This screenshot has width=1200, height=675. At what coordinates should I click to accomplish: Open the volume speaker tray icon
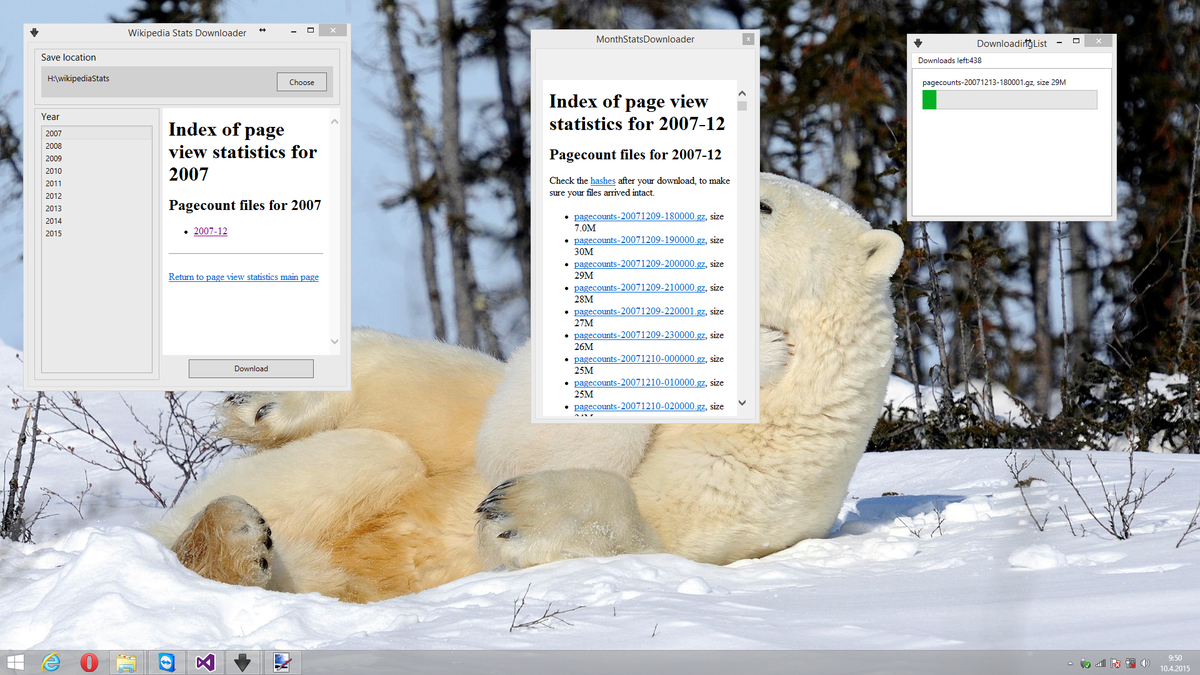tap(1145, 663)
